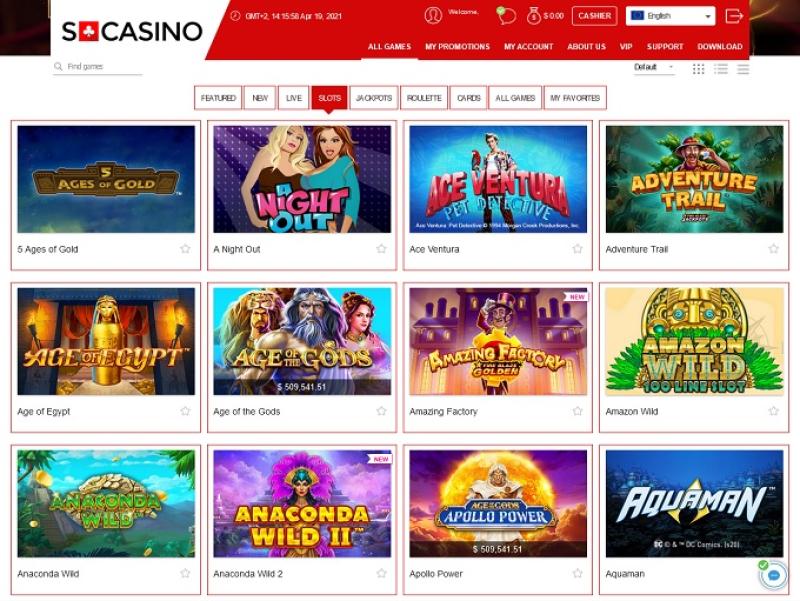Click the money bag balance icon

(x=533, y=15)
